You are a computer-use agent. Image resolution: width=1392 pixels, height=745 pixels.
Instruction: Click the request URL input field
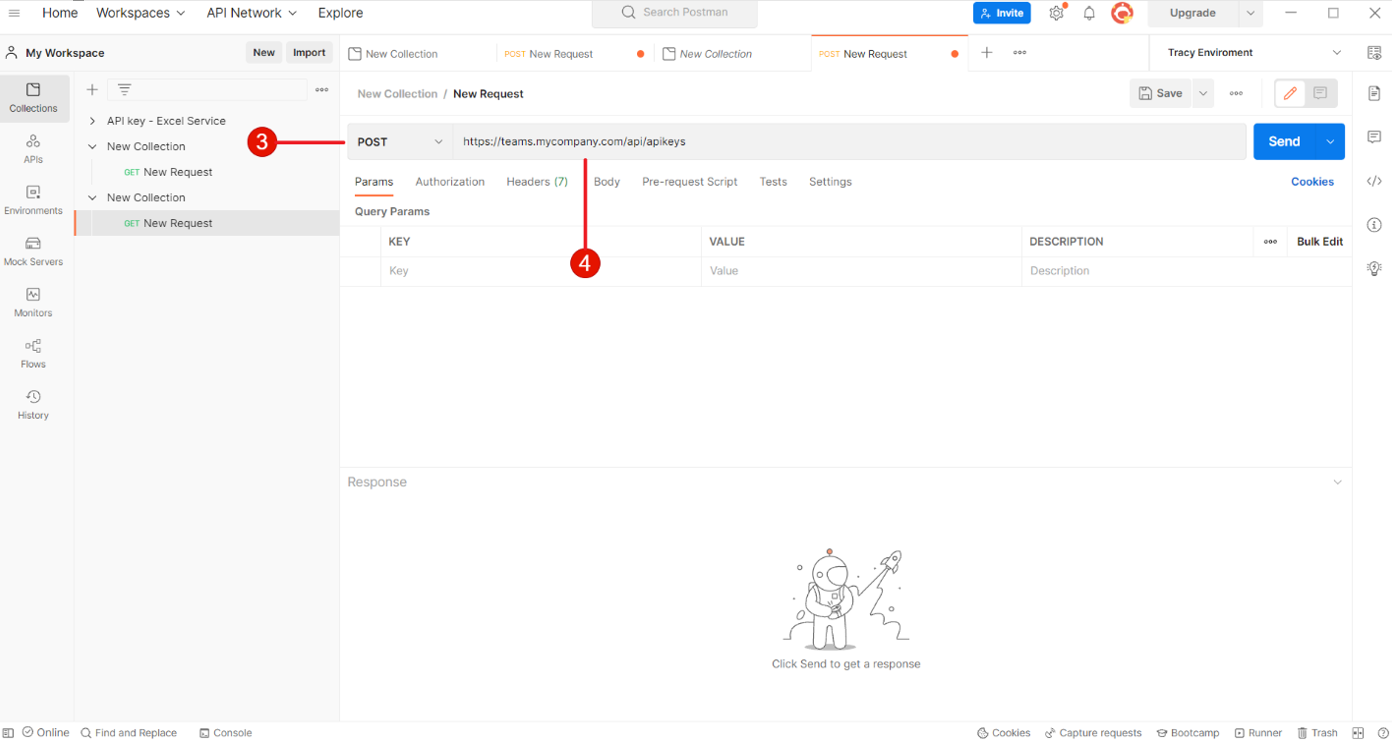tap(848, 142)
